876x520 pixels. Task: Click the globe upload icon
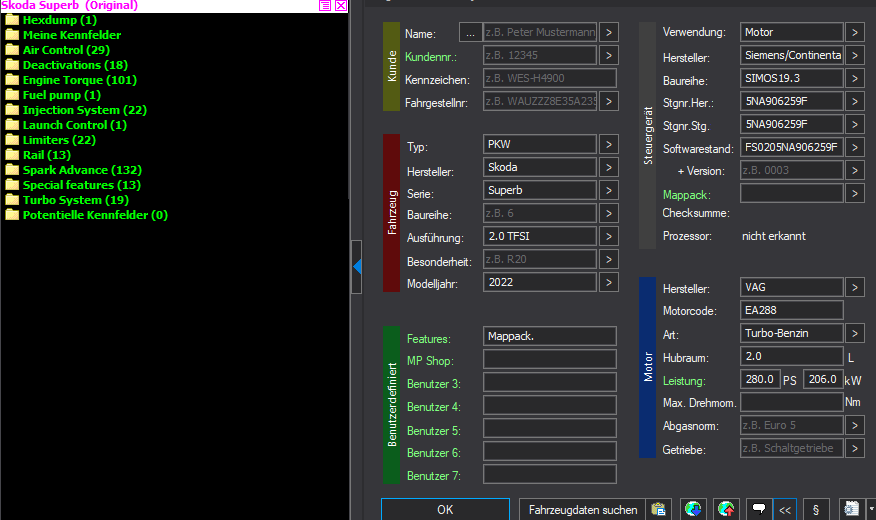pos(726,509)
